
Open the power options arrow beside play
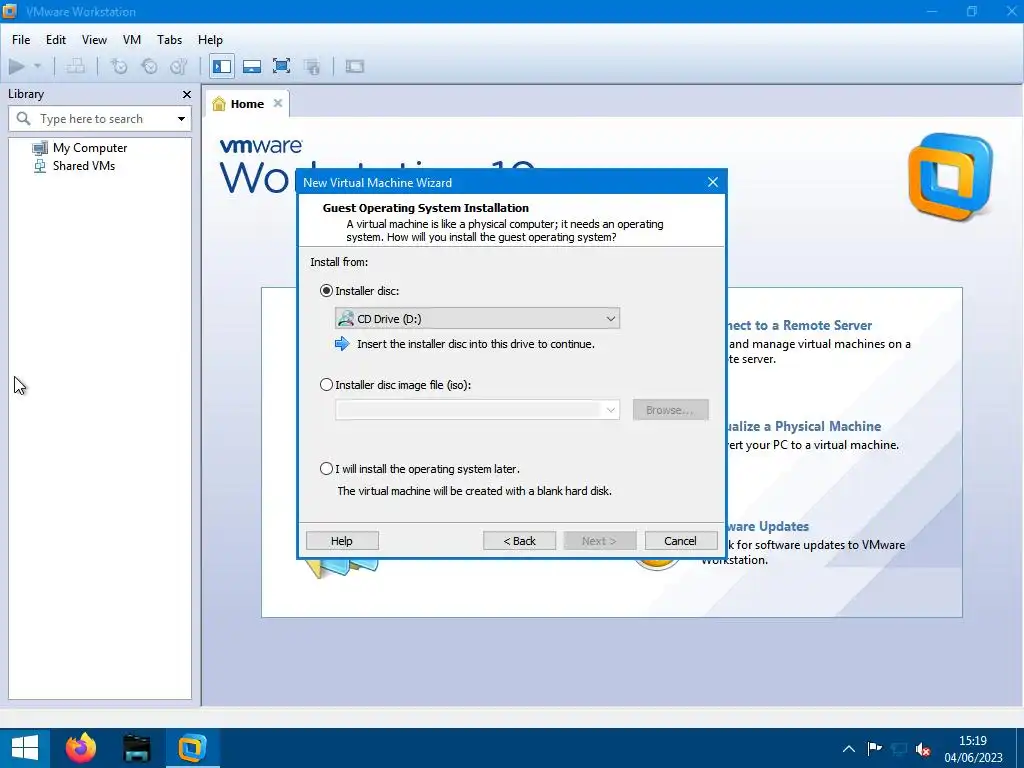click(37, 66)
